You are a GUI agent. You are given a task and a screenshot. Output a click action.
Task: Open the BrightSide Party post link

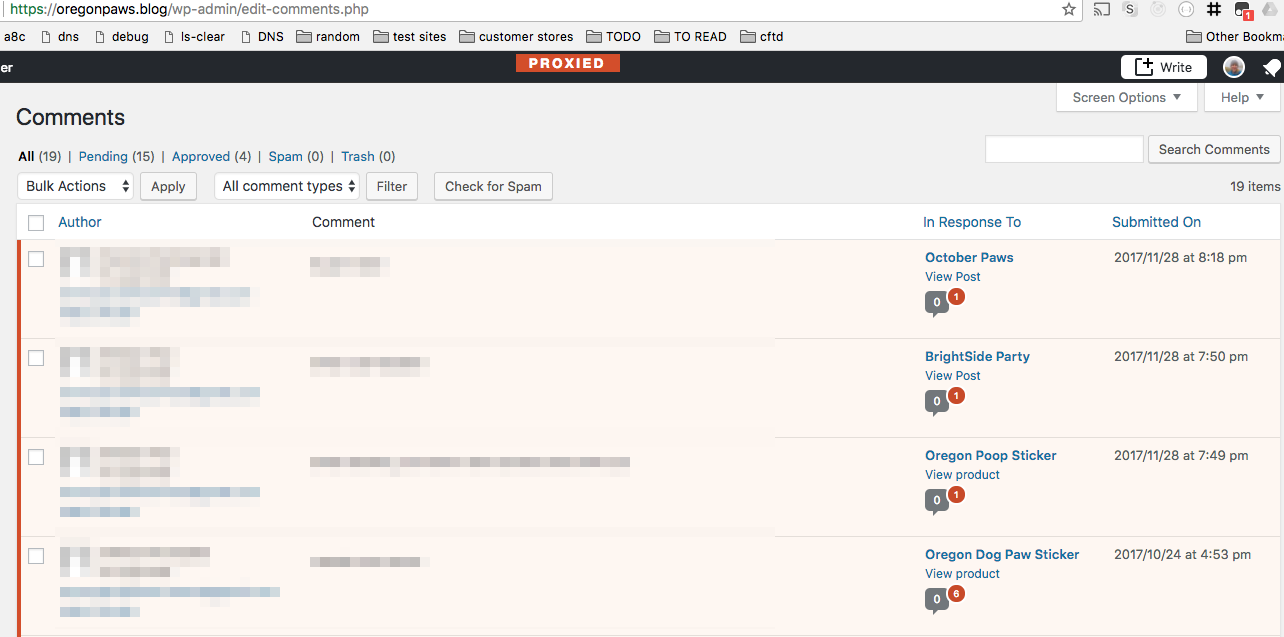pyautogui.click(x=977, y=356)
